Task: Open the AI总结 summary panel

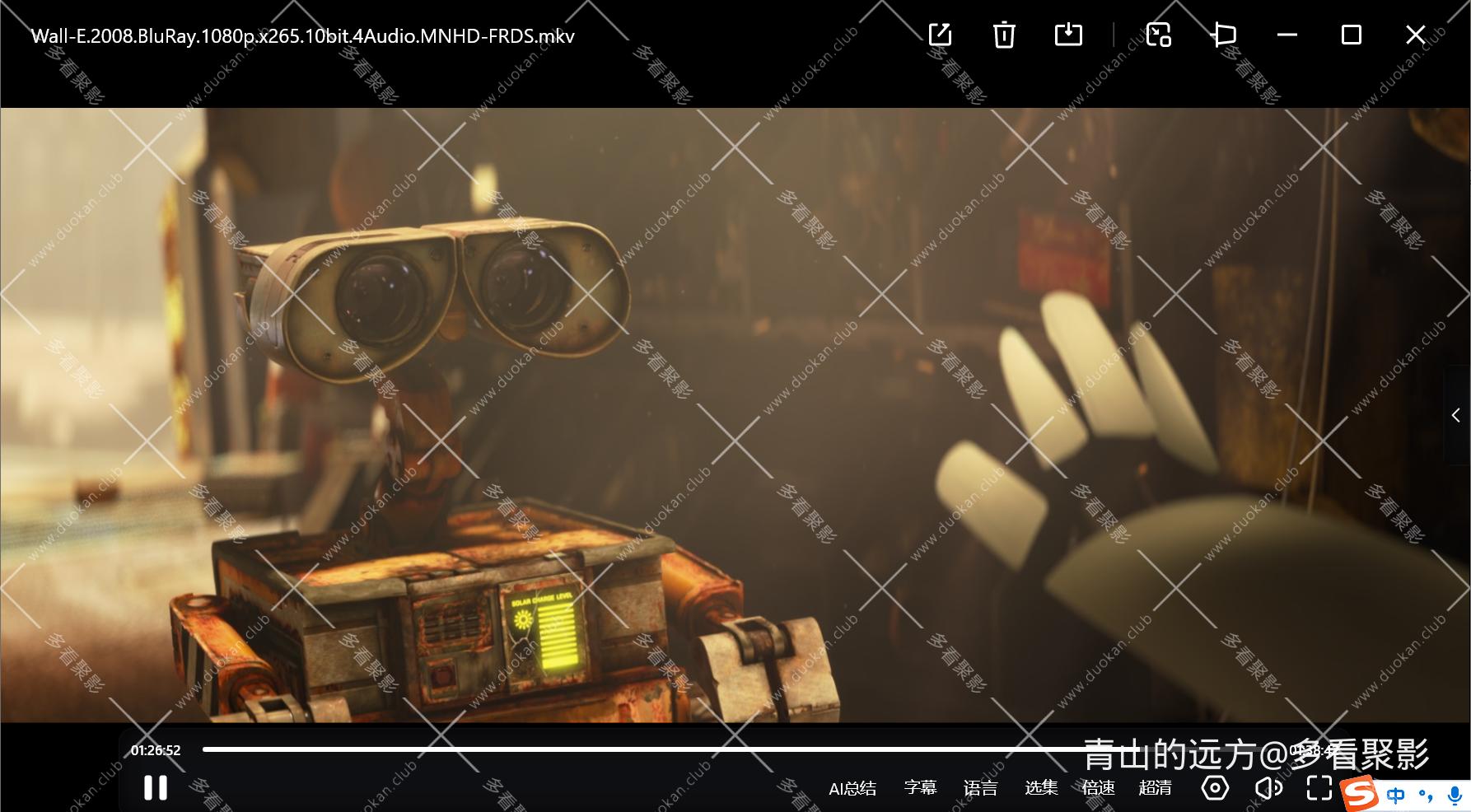Action: click(852, 788)
